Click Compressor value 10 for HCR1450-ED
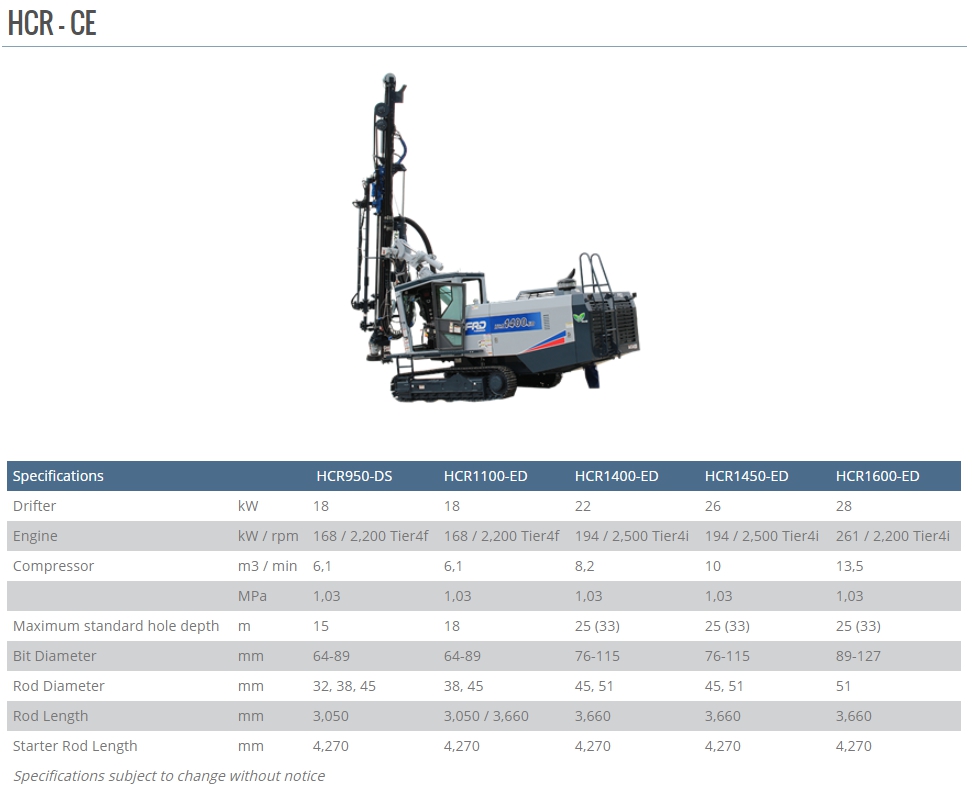Screen dimensions: 976x795 pyautogui.click(x=713, y=566)
